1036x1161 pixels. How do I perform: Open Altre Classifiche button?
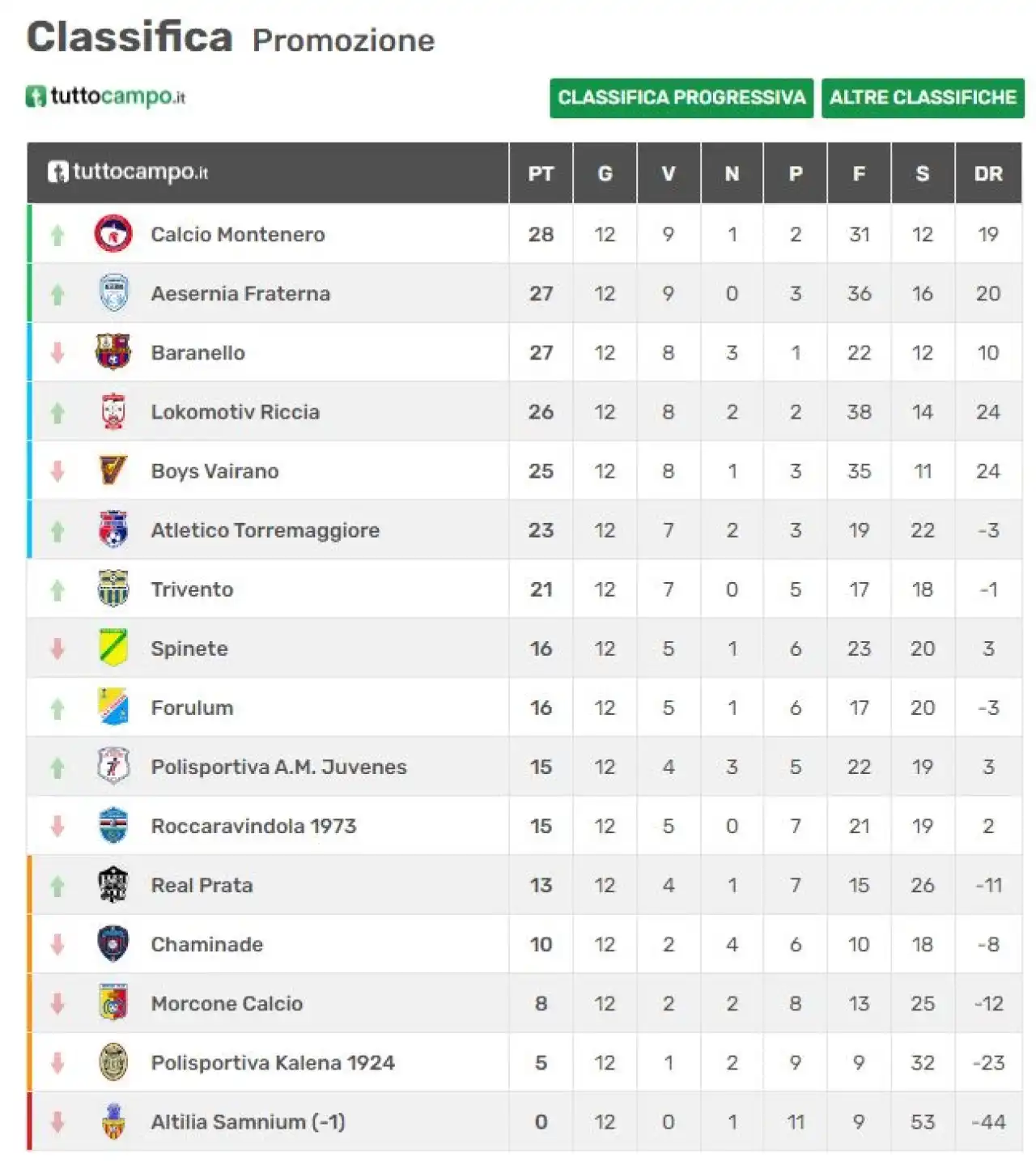pyautogui.click(x=923, y=98)
